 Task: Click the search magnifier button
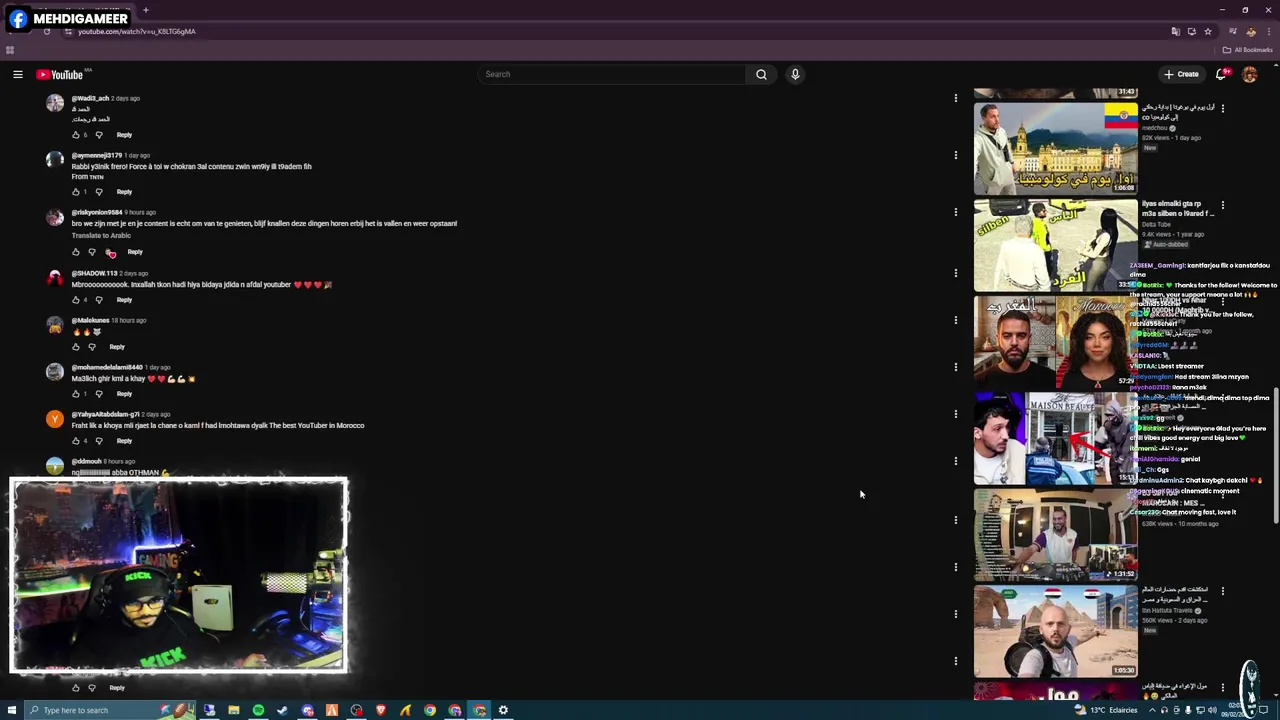[x=761, y=74]
